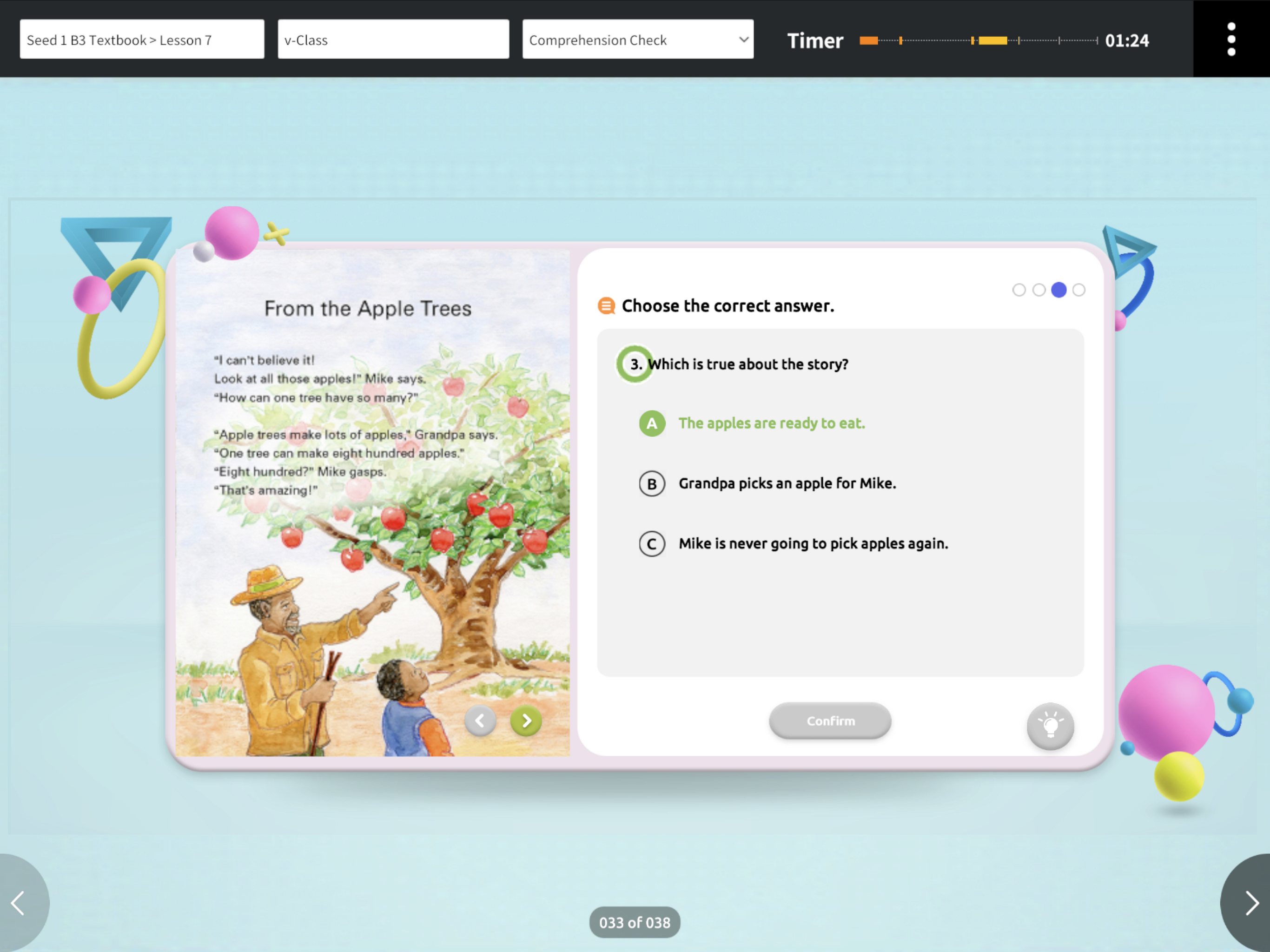
Task: Select answer C circle
Action: pyautogui.click(x=652, y=544)
